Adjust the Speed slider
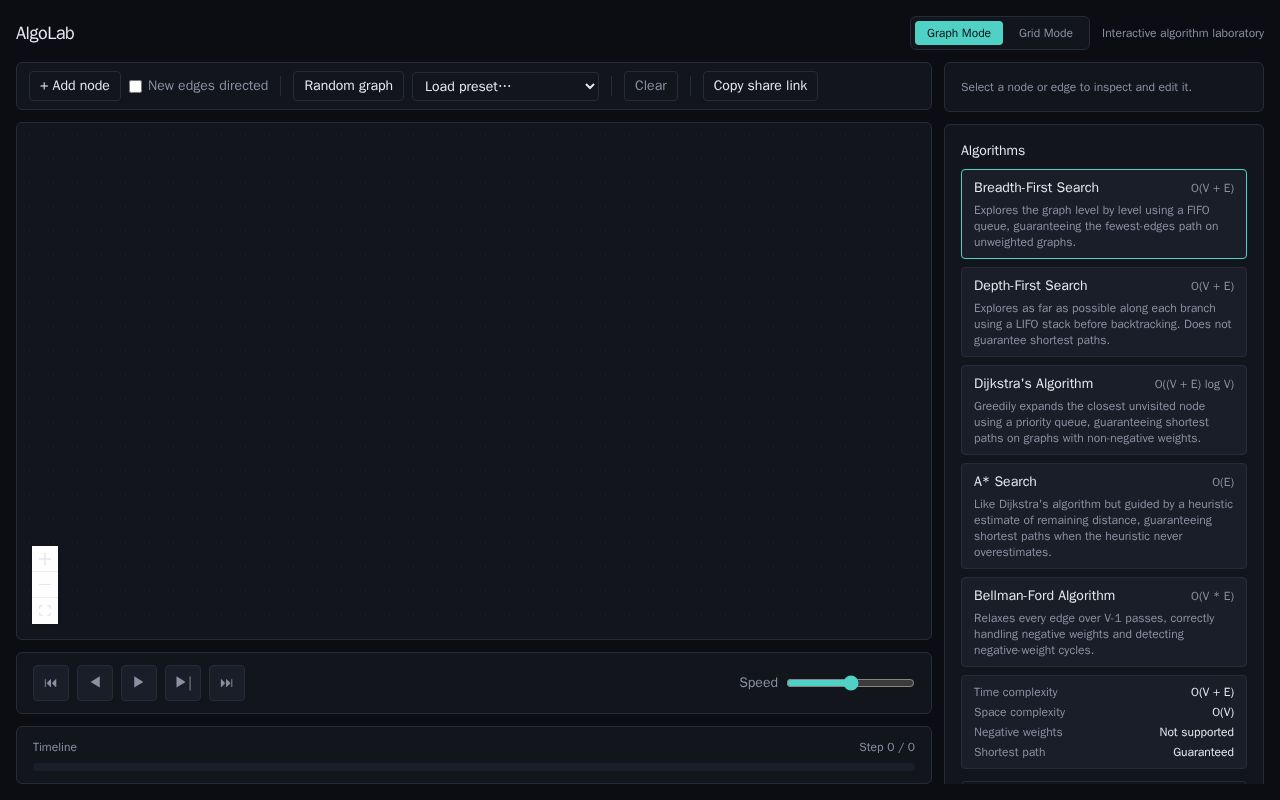 [x=851, y=683]
